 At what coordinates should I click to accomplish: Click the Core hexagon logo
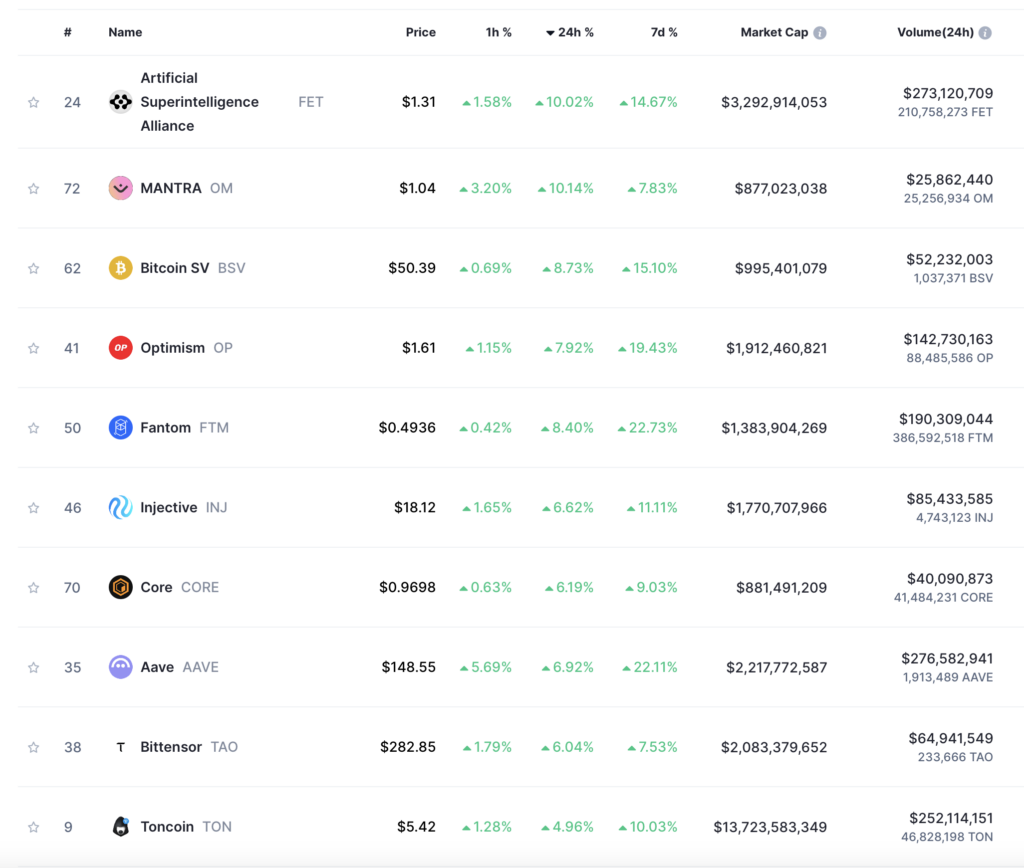tap(120, 587)
